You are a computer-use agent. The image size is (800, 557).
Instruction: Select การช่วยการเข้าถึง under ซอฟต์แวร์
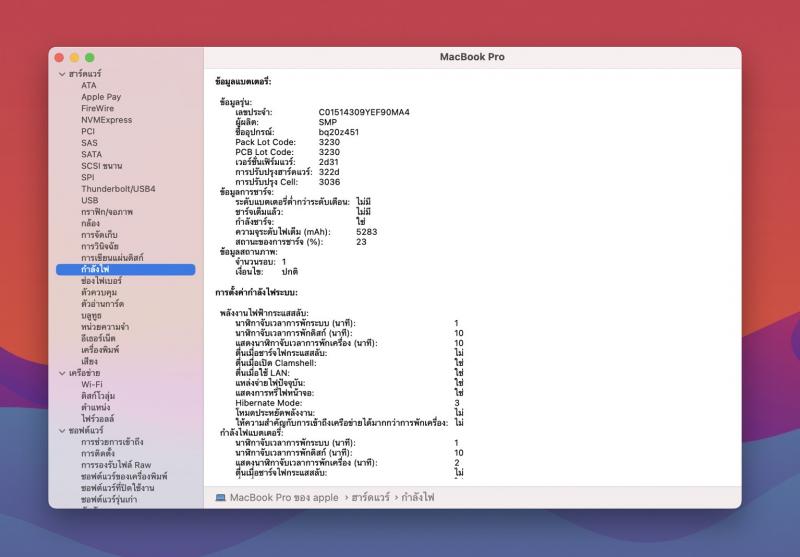pos(112,442)
